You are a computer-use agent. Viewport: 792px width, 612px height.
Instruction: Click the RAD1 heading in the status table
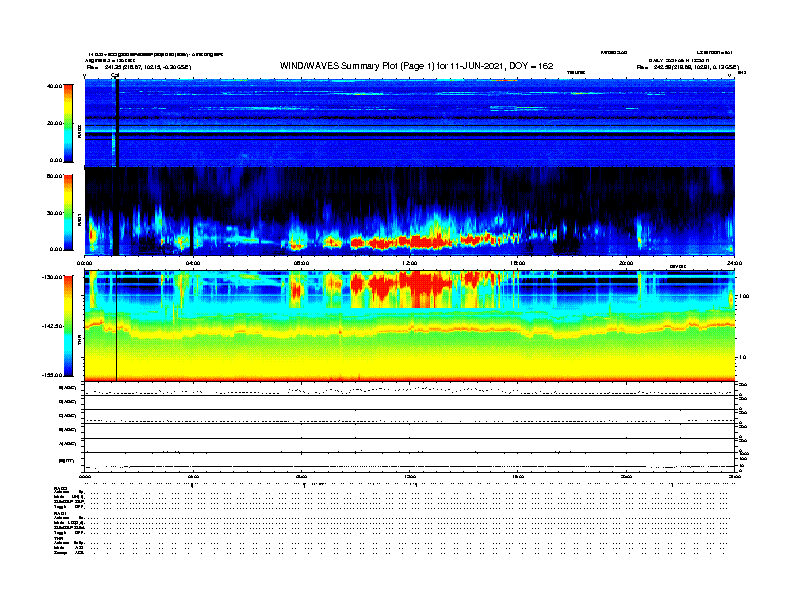[x=61, y=513]
